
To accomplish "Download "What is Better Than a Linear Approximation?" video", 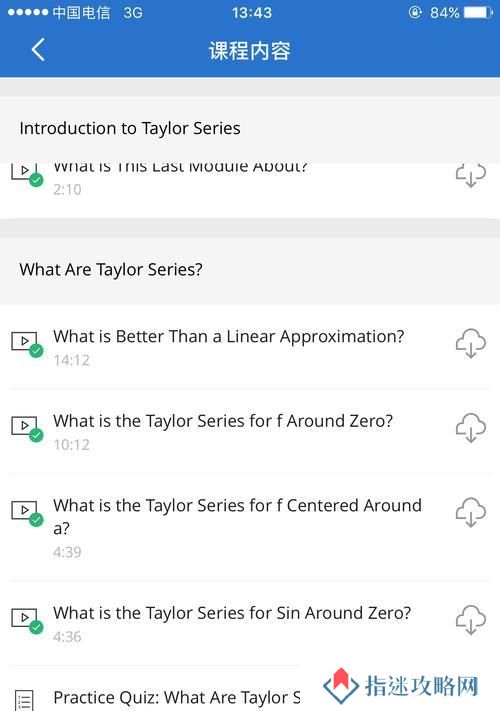I will coord(471,343).
